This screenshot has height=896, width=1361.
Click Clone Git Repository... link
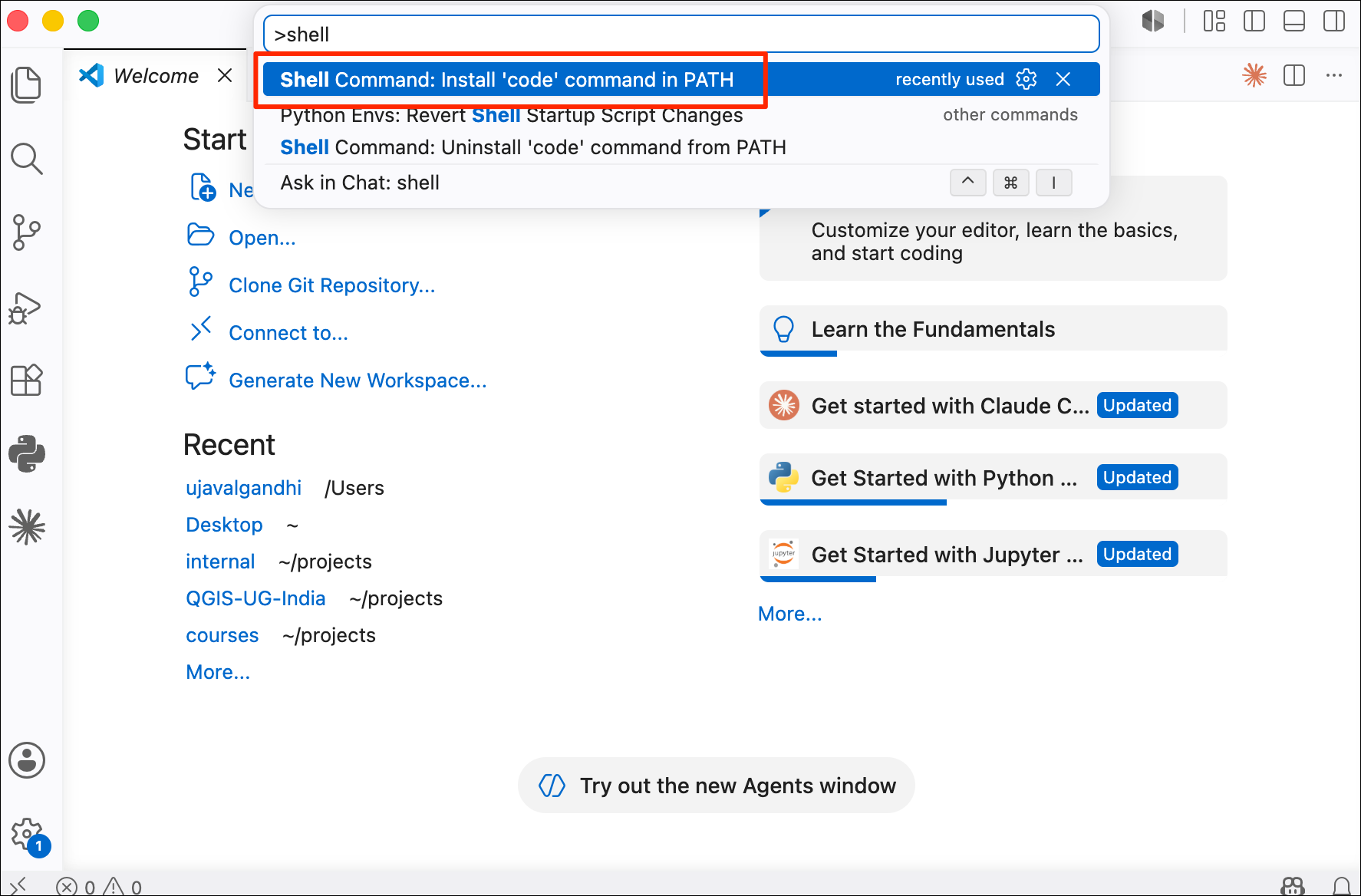(x=331, y=285)
